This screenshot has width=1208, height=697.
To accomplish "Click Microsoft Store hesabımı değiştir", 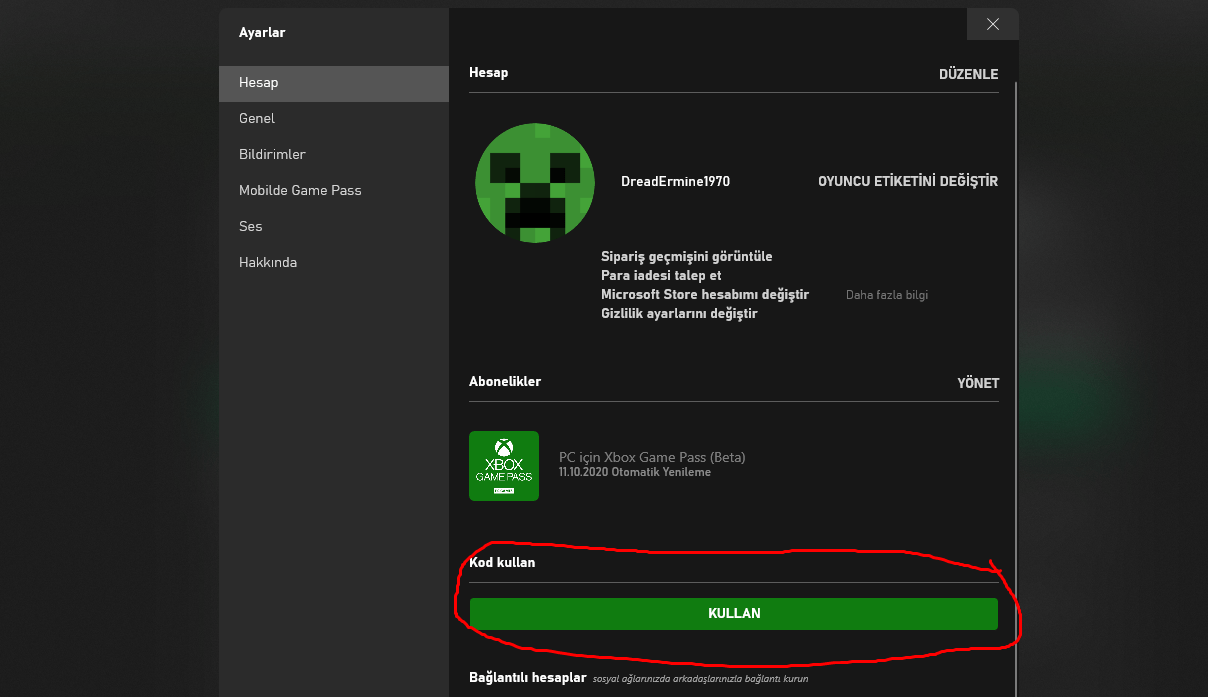I will pyautogui.click(x=705, y=295).
